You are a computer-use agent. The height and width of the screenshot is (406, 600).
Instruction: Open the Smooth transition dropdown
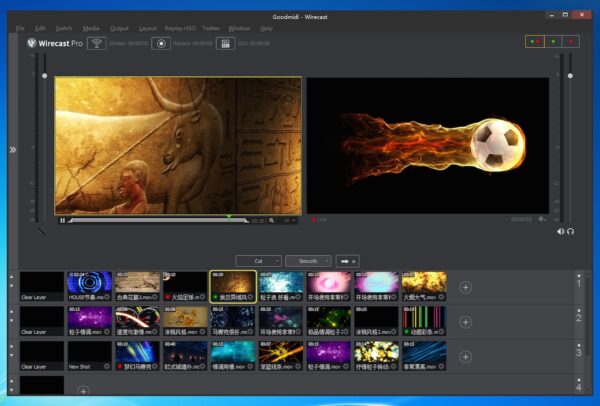tap(307, 260)
